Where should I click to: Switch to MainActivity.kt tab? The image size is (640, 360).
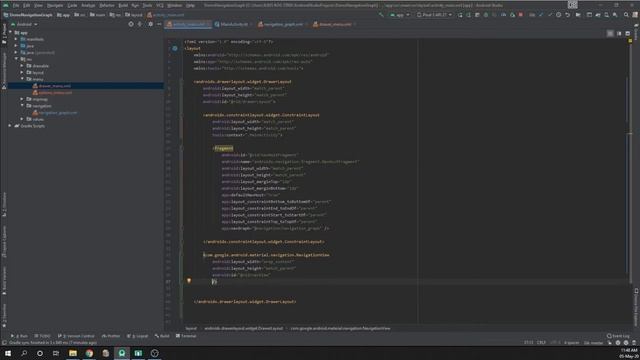click(x=233, y=24)
